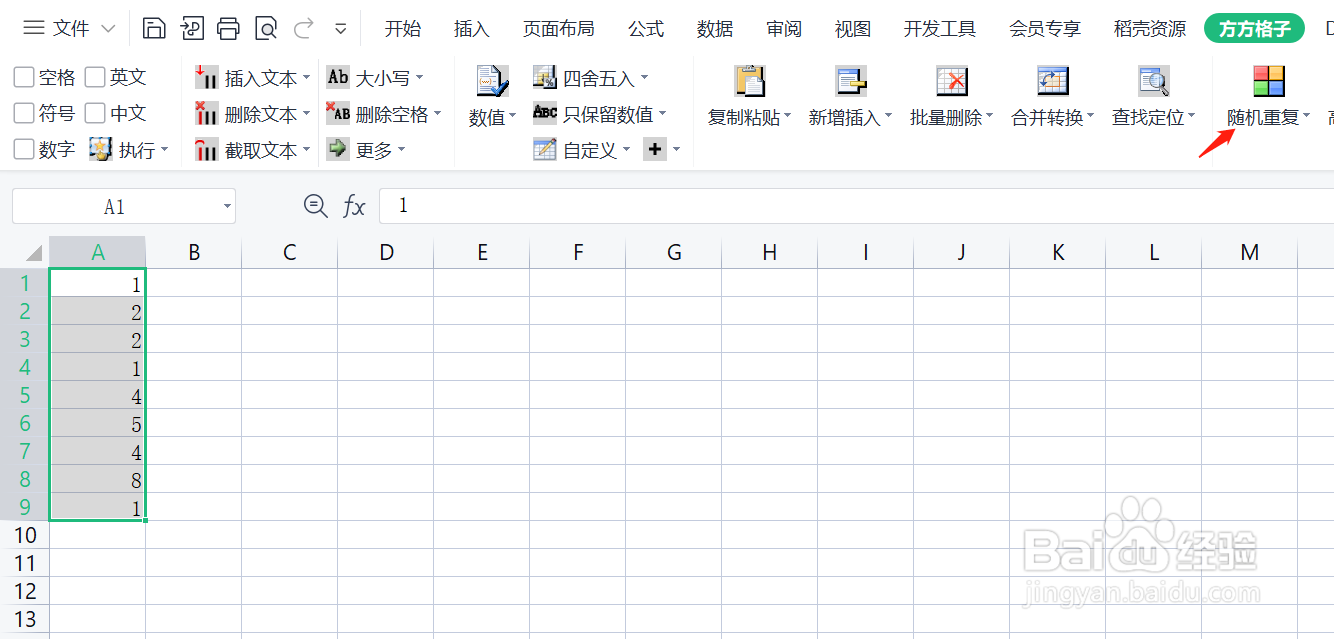
Task: Click cell A6 containing 5
Action: (x=97, y=423)
